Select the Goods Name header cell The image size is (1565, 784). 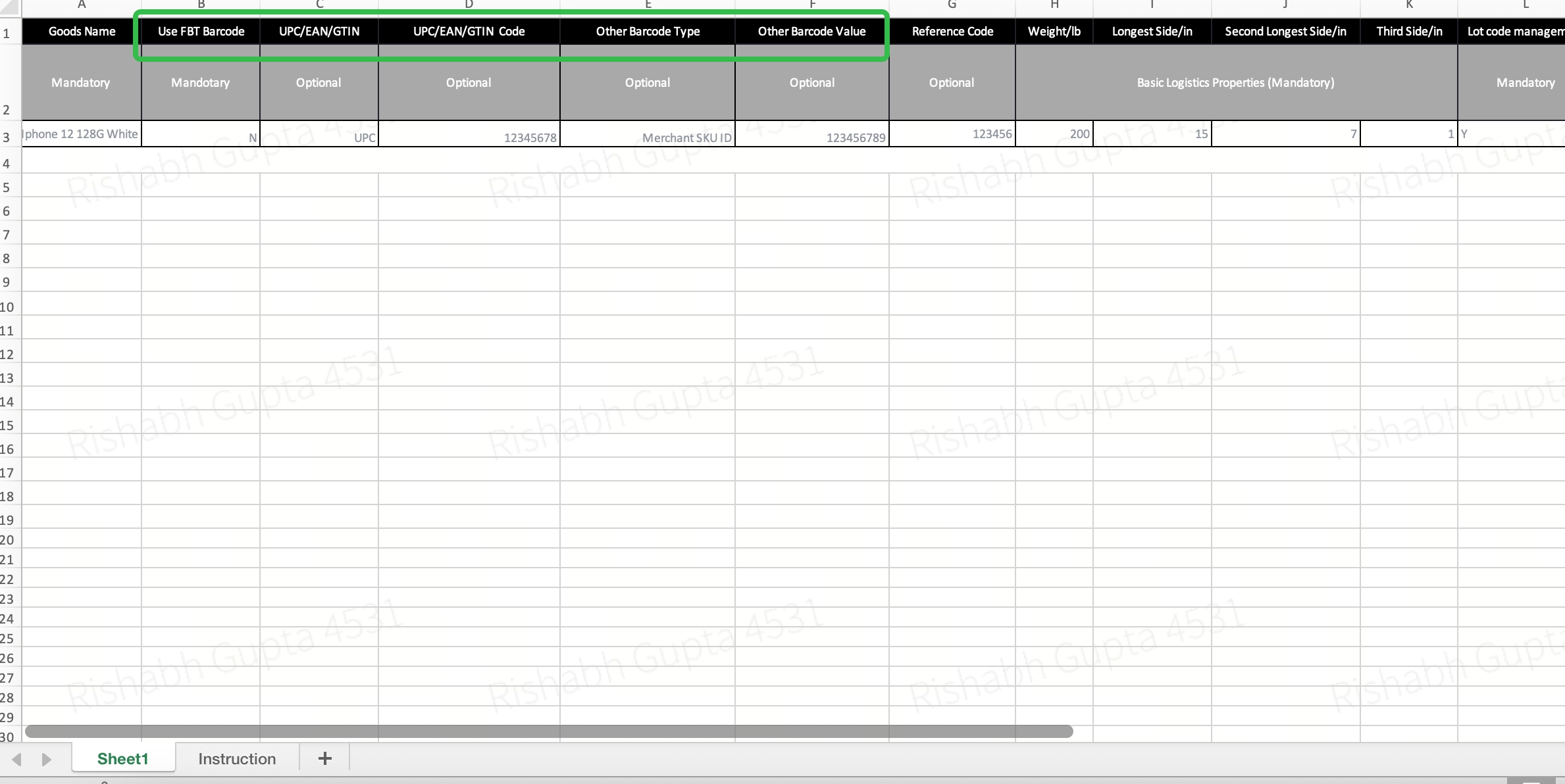click(82, 32)
